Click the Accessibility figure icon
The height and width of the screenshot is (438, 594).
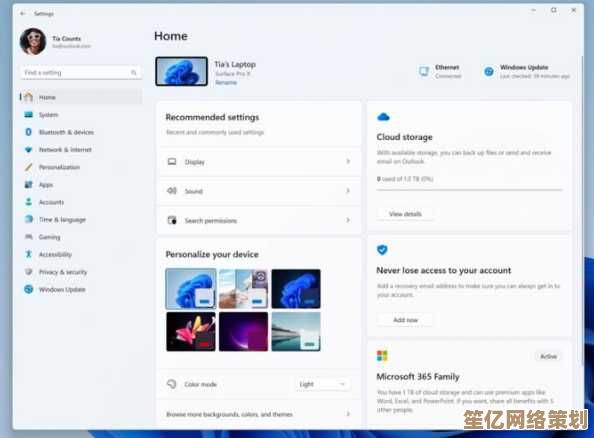pos(28,254)
